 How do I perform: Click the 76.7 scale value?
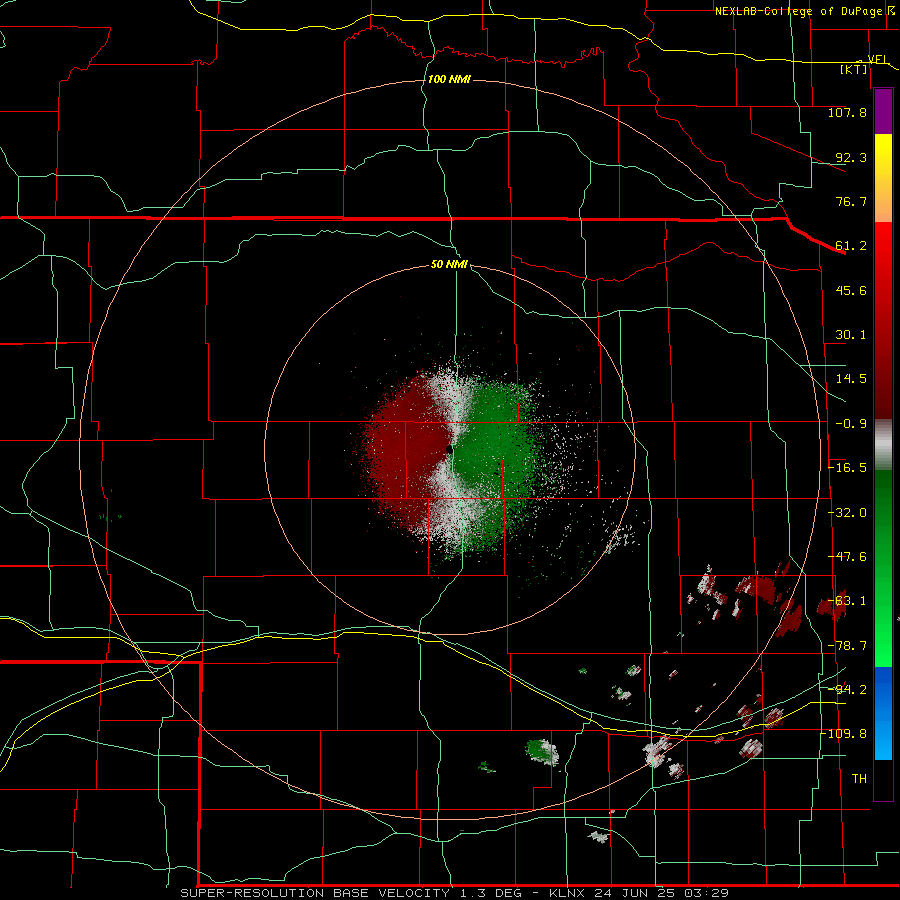851,201
